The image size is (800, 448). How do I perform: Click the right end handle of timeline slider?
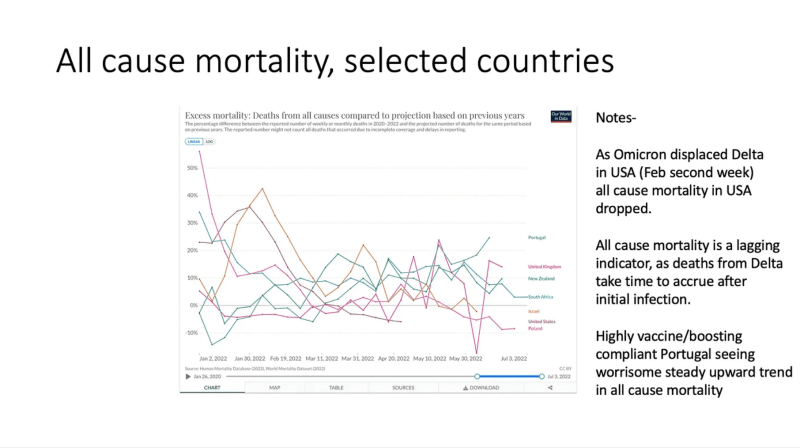pos(542,377)
